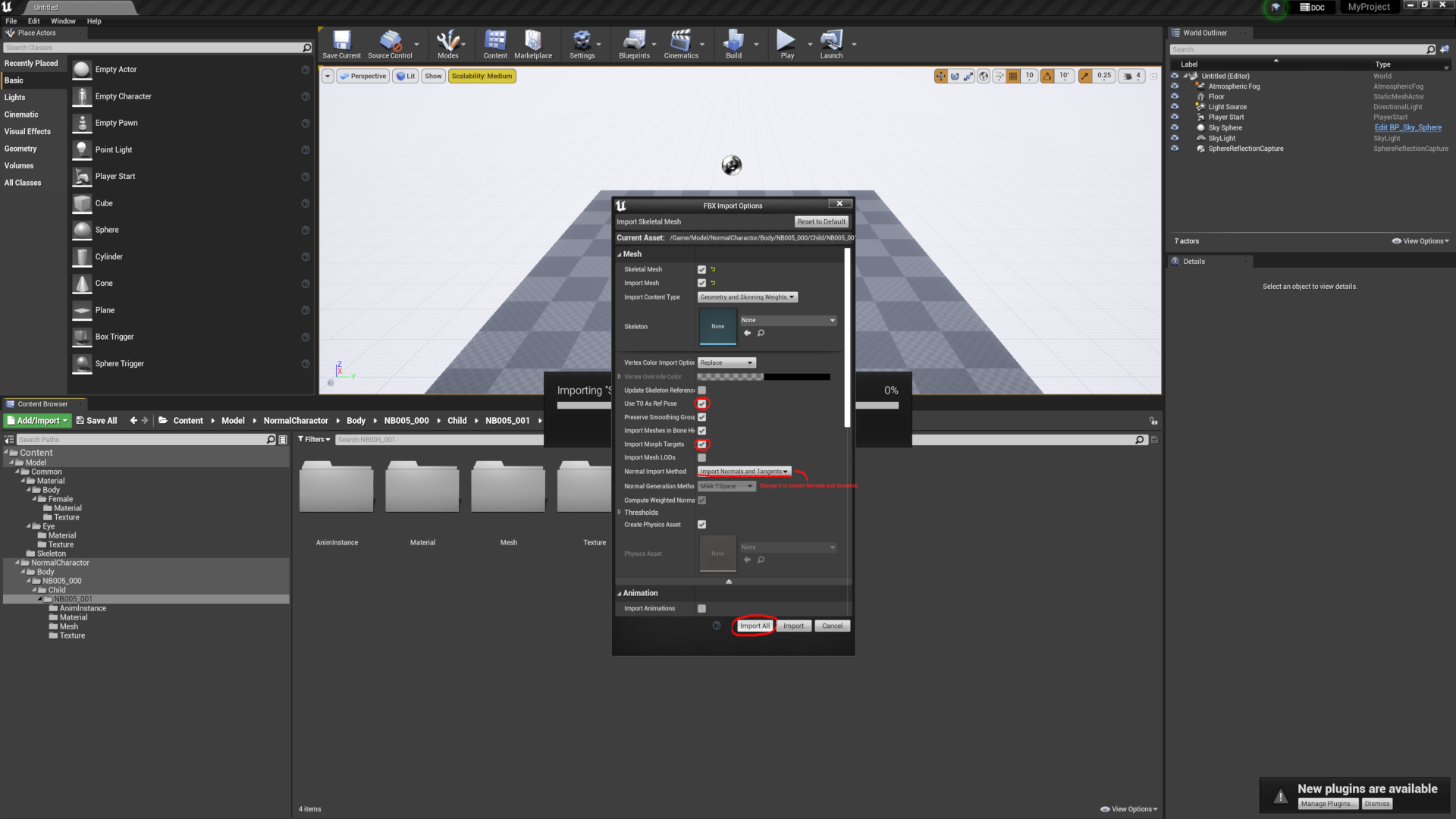1456x819 pixels.
Task: Open Normal Generation Method dropdown
Action: (x=726, y=486)
